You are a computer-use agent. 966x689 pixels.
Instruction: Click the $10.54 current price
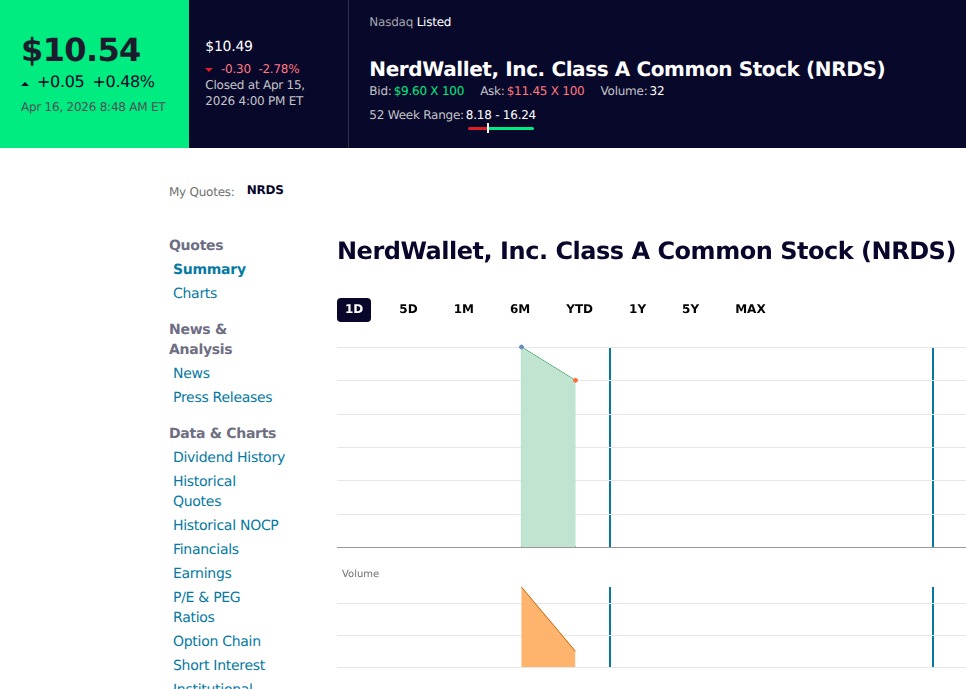[x=81, y=50]
